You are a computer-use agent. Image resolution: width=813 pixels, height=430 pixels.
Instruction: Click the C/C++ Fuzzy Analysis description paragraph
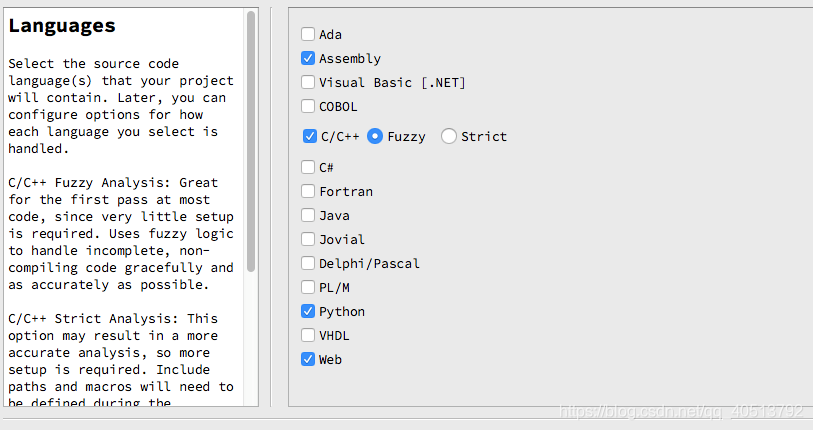click(x=121, y=233)
